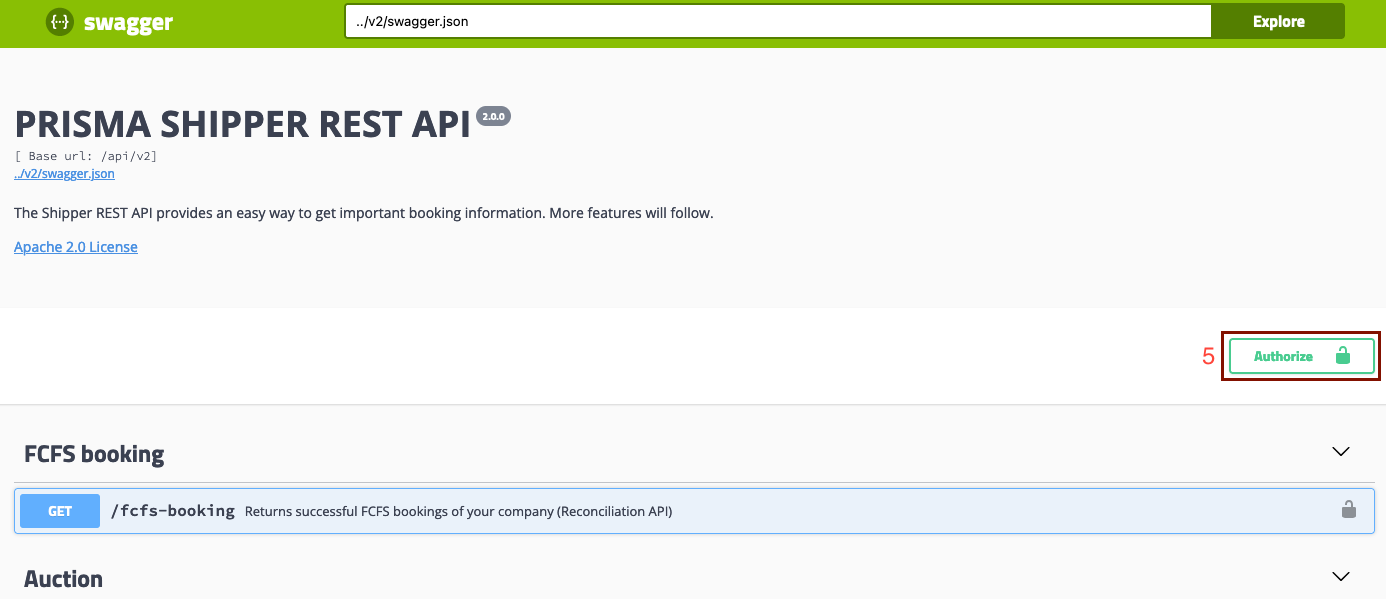The height and width of the screenshot is (599, 1386).
Task: Click the FCFS booking section heading
Action: tap(94, 454)
